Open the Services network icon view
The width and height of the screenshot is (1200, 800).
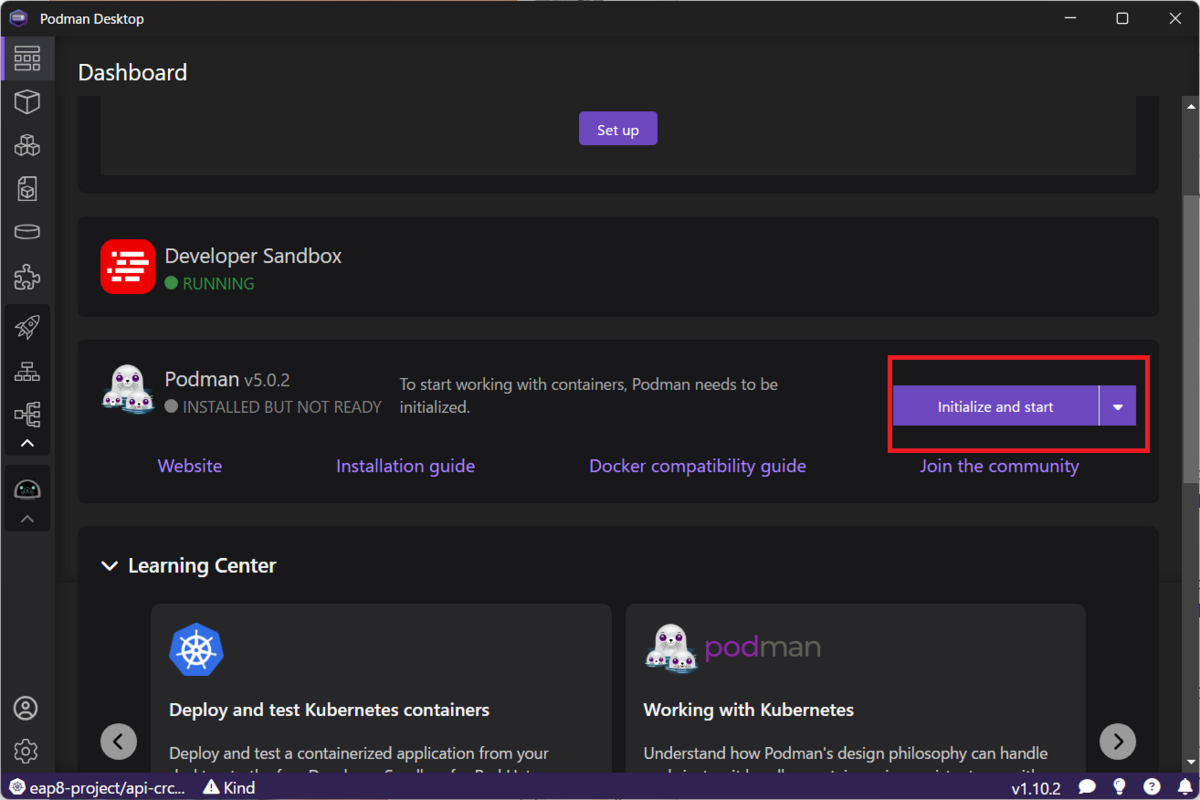point(27,371)
